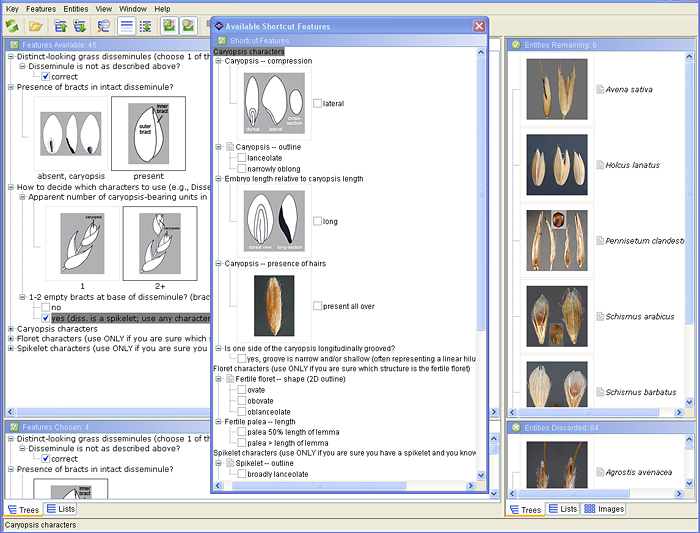Viewport: 700px width, 533px height.
Task: Open the Find magnifier tool in the toolbar
Action: pyautogui.click(x=104, y=26)
